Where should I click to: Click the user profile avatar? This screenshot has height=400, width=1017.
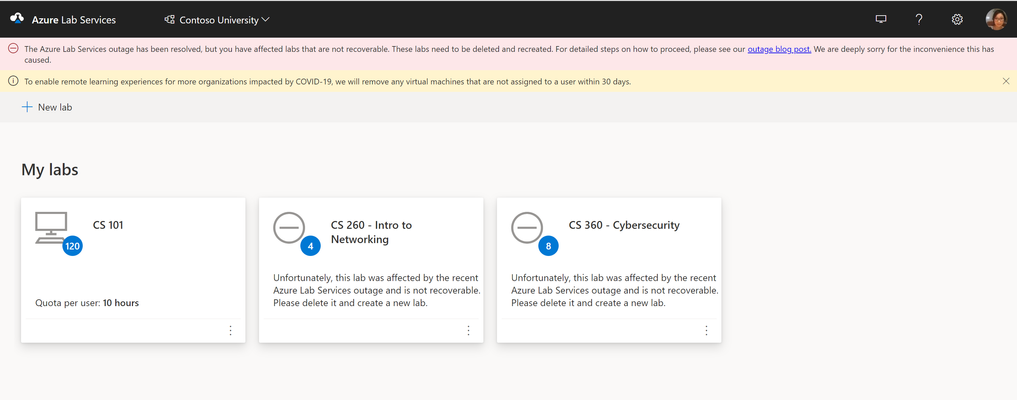pyautogui.click(x=996, y=19)
